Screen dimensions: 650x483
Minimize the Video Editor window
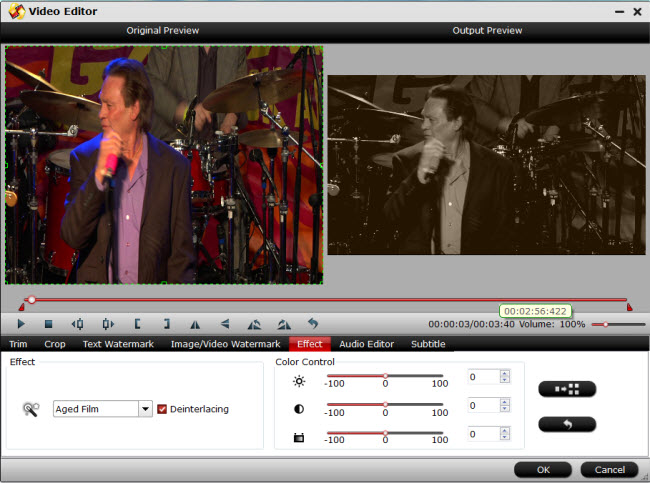coord(619,12)
